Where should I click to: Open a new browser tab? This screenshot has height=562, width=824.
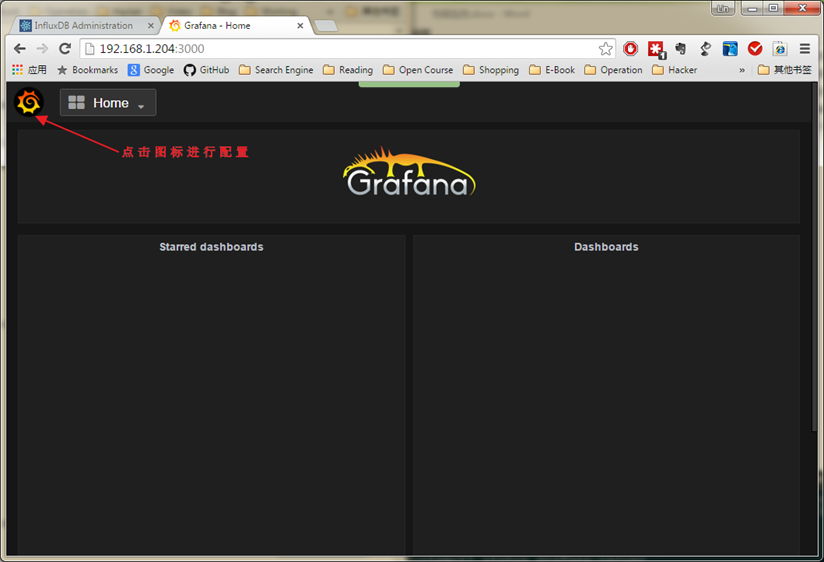pyautogui.click(x=326, y=26)
